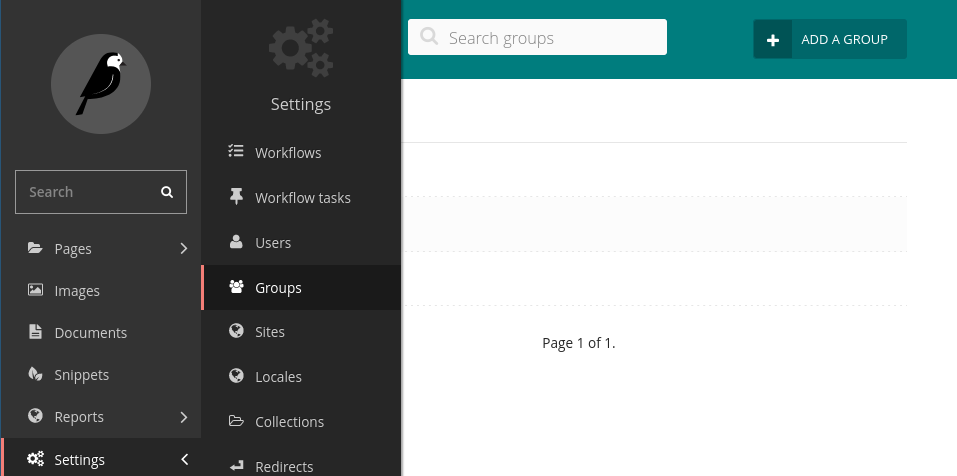Open the Collections settings page
This screenshot has width=957, height=476.
pos(302,422)
